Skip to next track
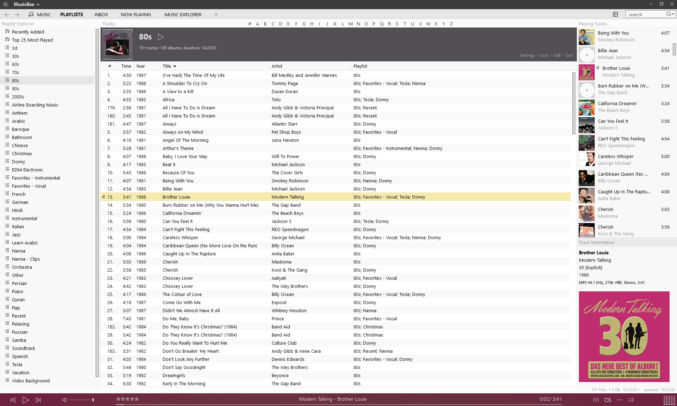Screen dimensions: 677x406 (x=38, y=400)
